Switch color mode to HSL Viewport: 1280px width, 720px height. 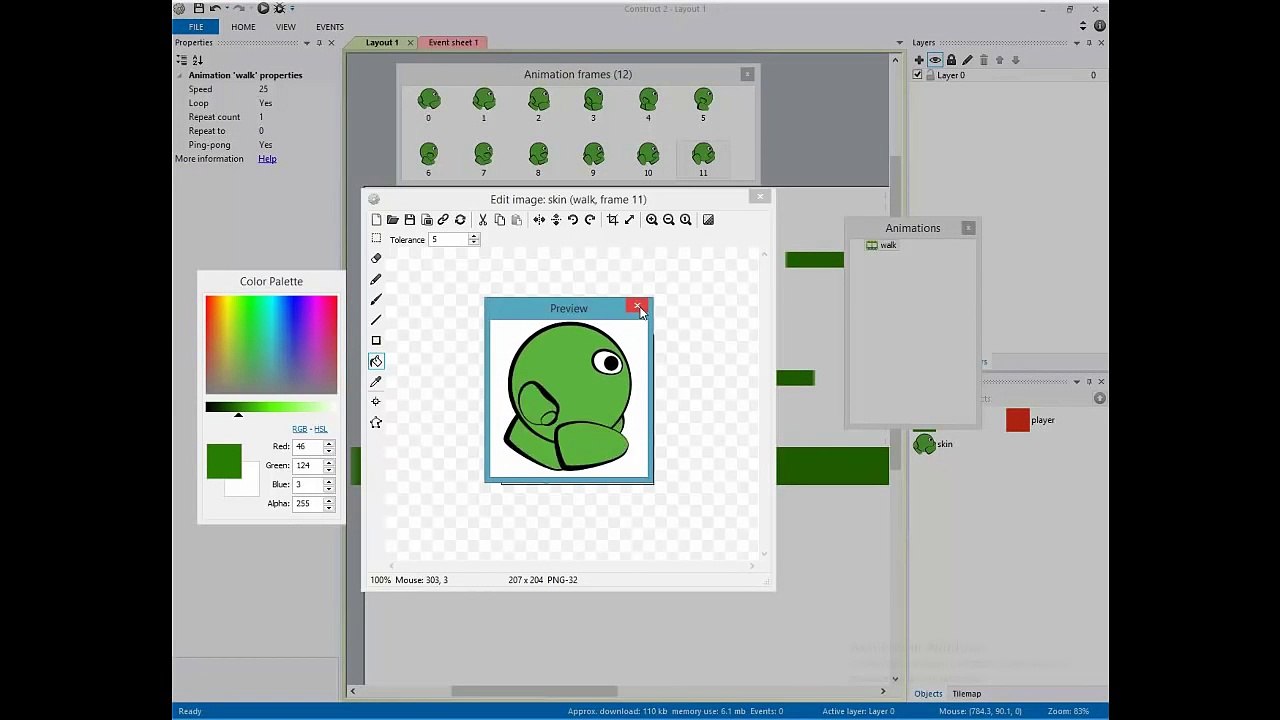(320, 429)
